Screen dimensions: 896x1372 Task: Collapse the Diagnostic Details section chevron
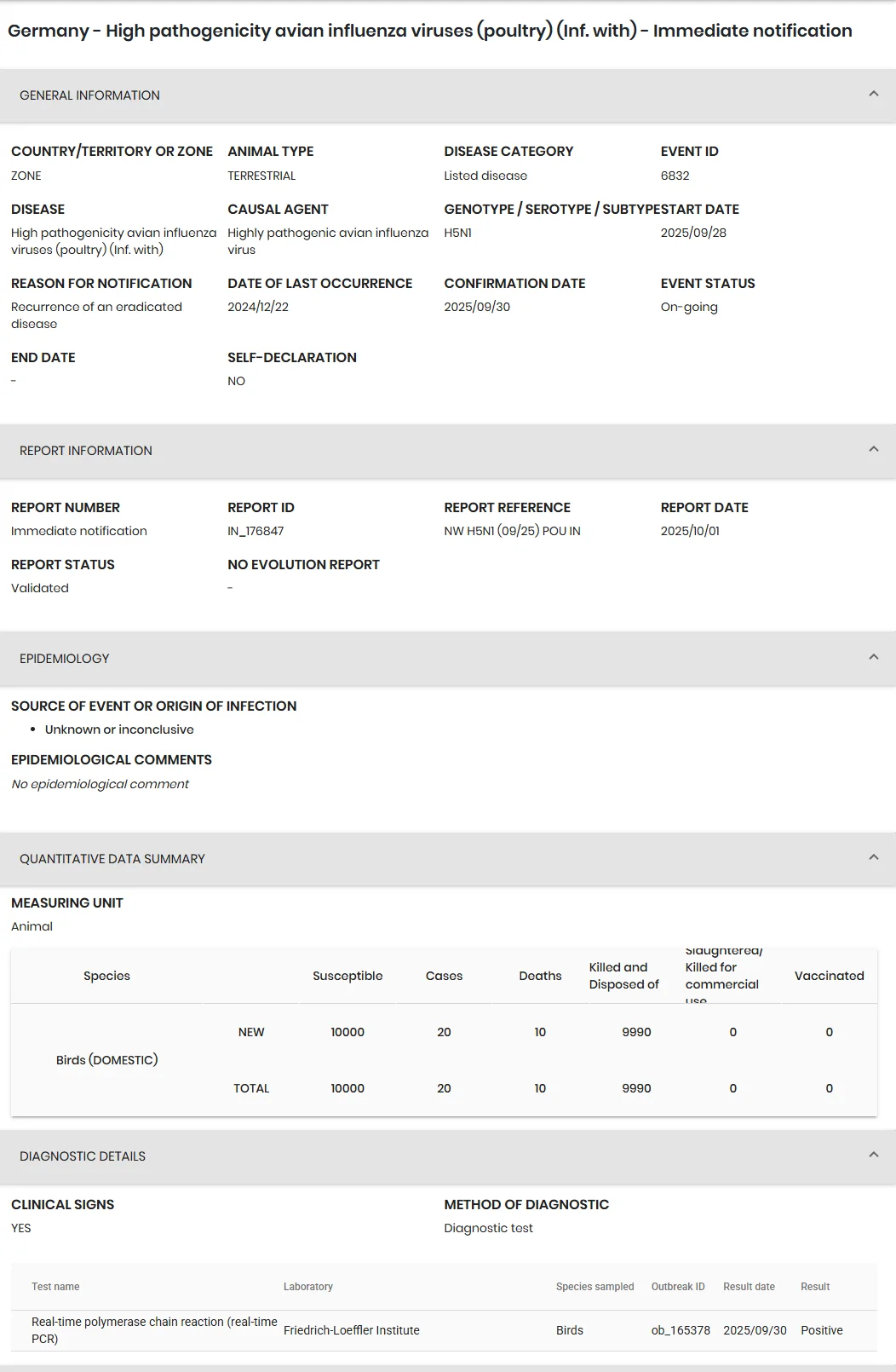(873, 1156)
